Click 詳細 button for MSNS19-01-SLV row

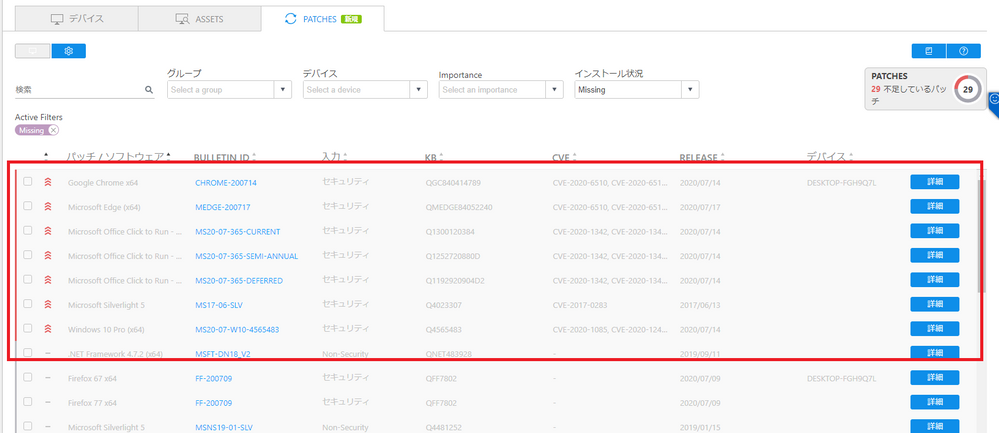pos(935,425)
